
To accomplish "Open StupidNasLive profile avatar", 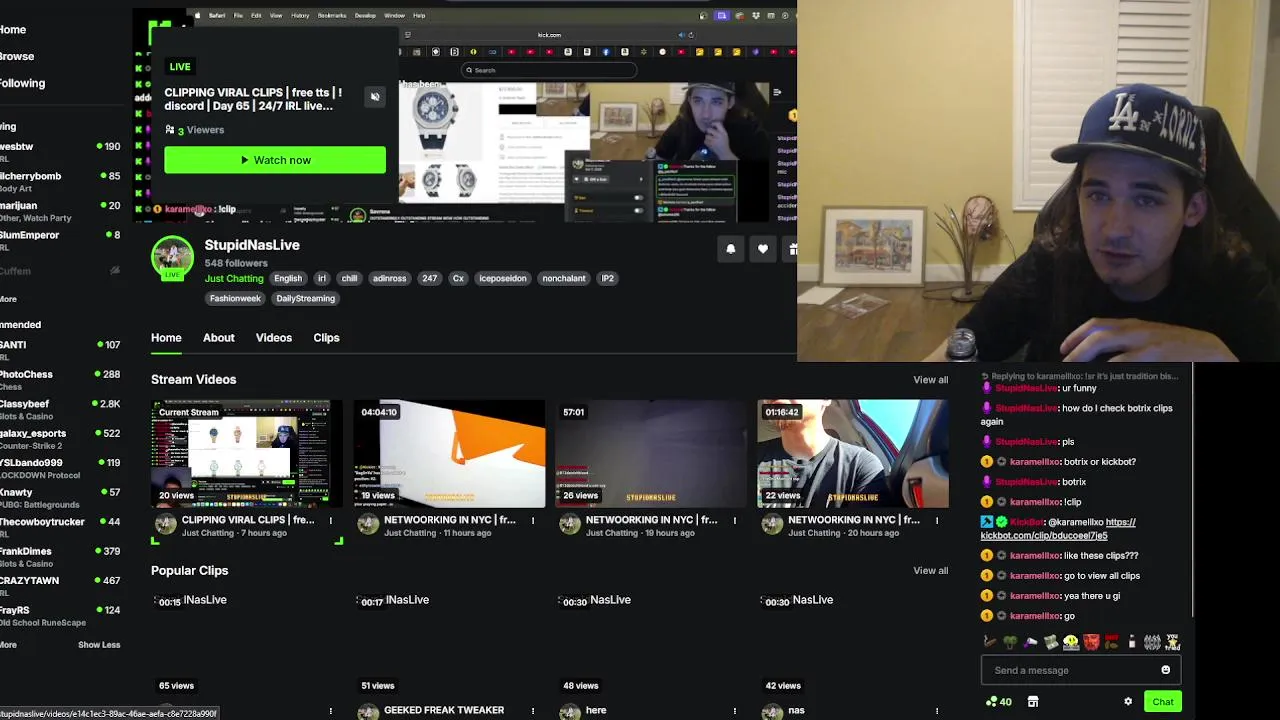I will pos(172,257).
